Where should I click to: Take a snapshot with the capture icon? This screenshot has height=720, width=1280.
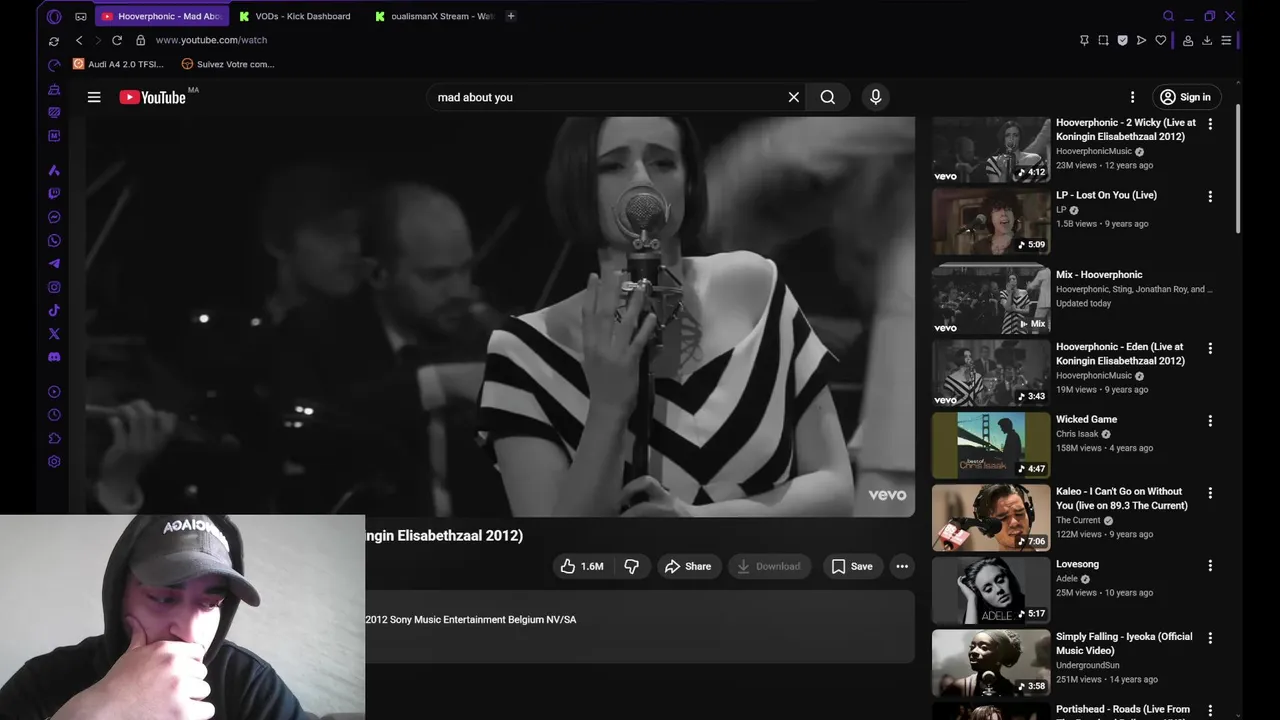point(1103,40)
